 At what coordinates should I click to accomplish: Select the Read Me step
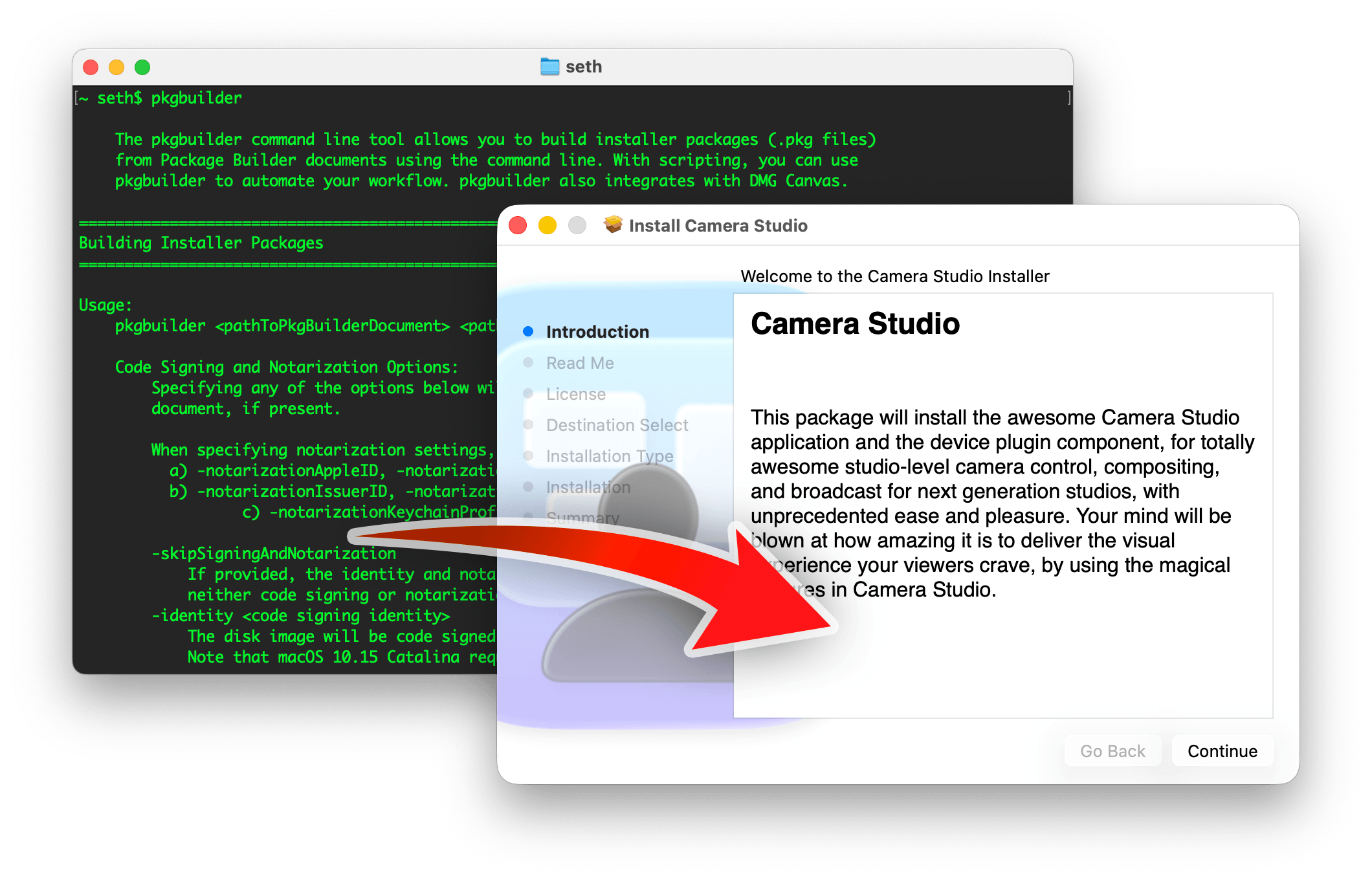(579, 363)
